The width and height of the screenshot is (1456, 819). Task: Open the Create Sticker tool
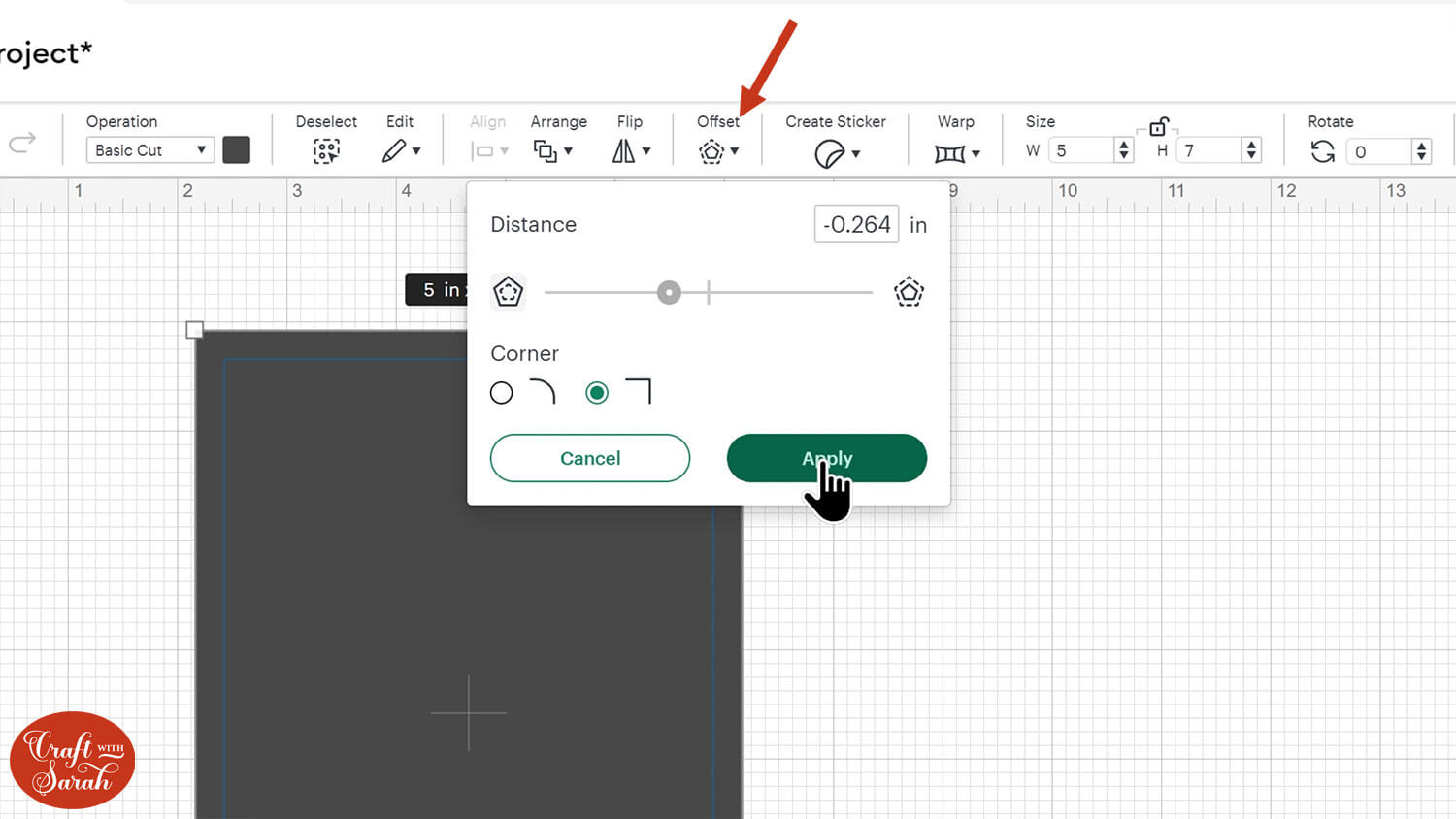click(x=829, y=153)
